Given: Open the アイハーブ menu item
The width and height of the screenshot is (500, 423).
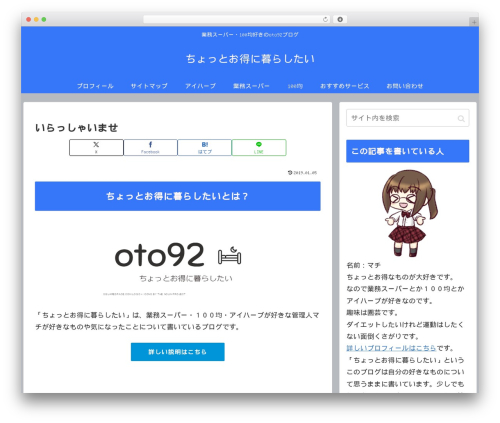Looking at the screenshot, I should [200, 86].
